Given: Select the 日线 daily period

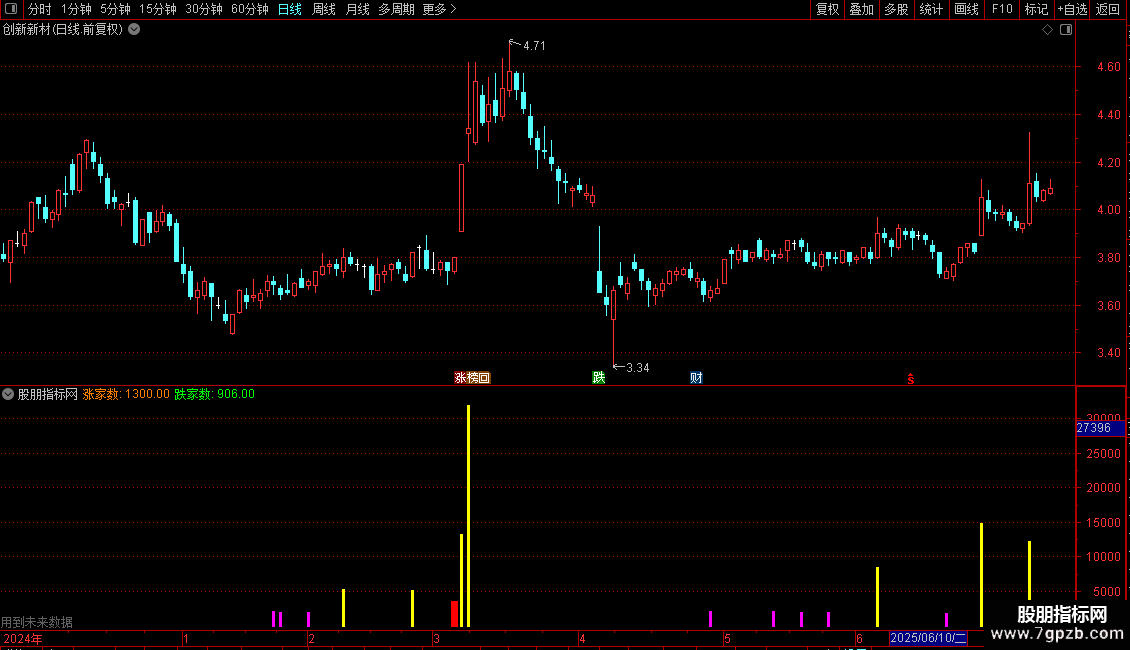Looking at the screenshot, I should tap(290, 9).
